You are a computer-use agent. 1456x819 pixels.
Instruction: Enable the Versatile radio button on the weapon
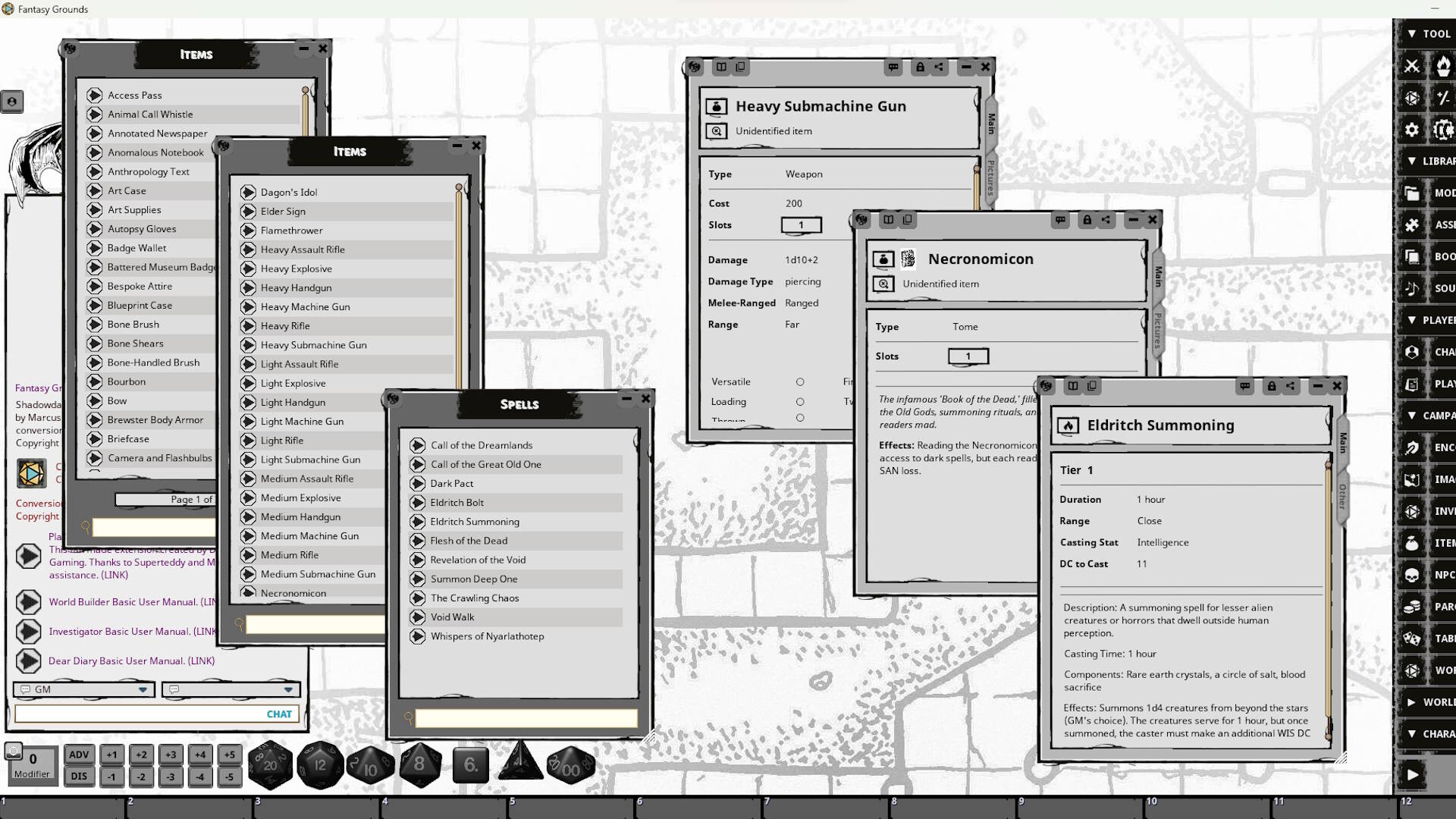(800, 382)
